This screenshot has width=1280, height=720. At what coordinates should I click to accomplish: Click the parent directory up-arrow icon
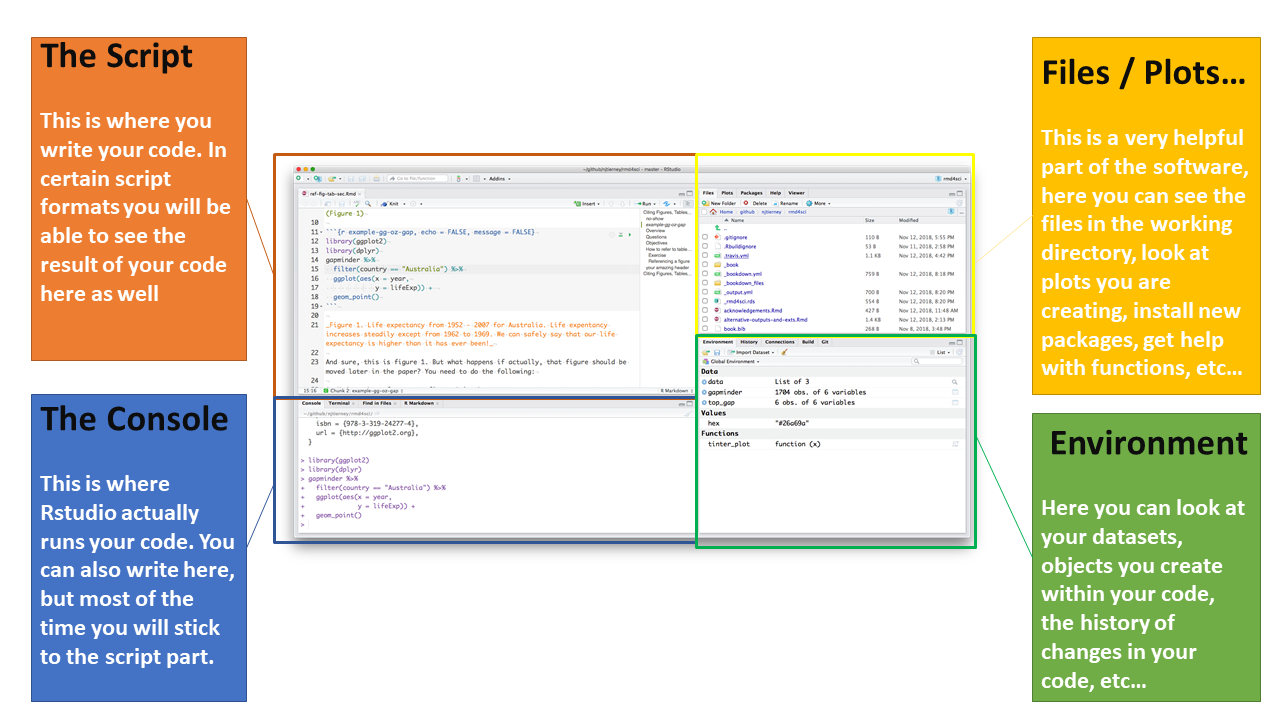pyautogui.click(x=717, y=228)
